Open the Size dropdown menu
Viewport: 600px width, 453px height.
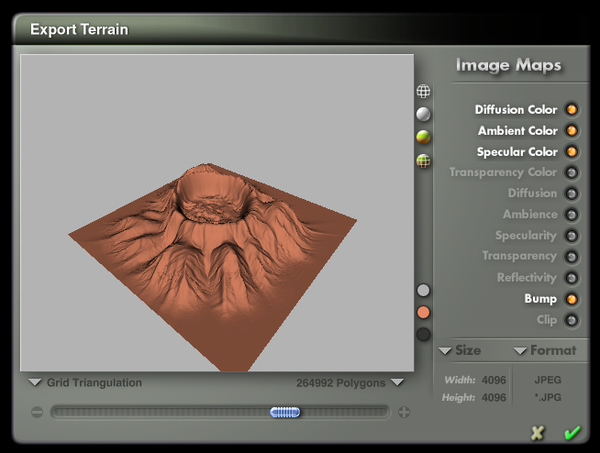coord(460,350)
